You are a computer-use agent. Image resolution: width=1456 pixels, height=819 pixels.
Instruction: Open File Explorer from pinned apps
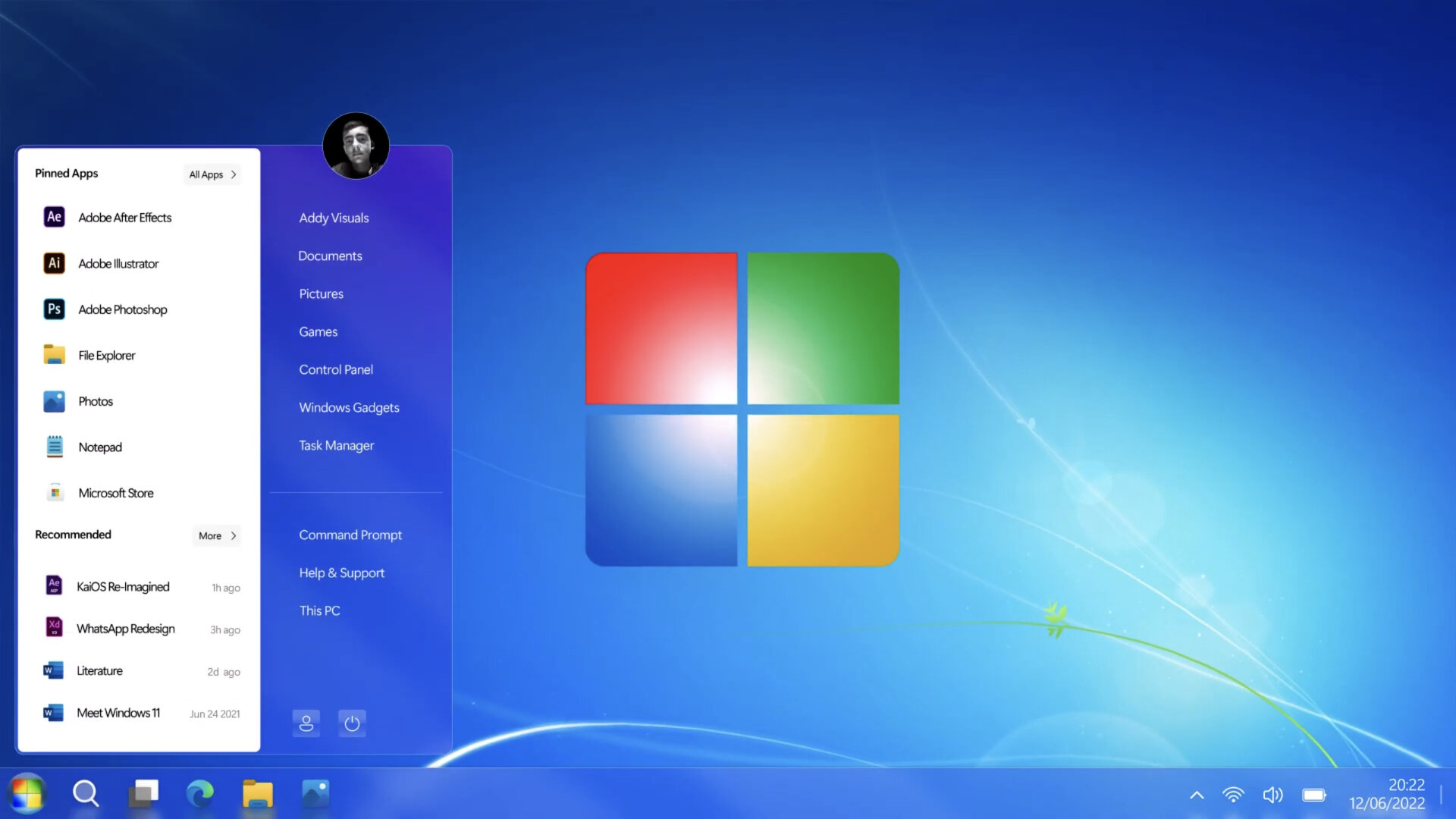tap(106, 355)
